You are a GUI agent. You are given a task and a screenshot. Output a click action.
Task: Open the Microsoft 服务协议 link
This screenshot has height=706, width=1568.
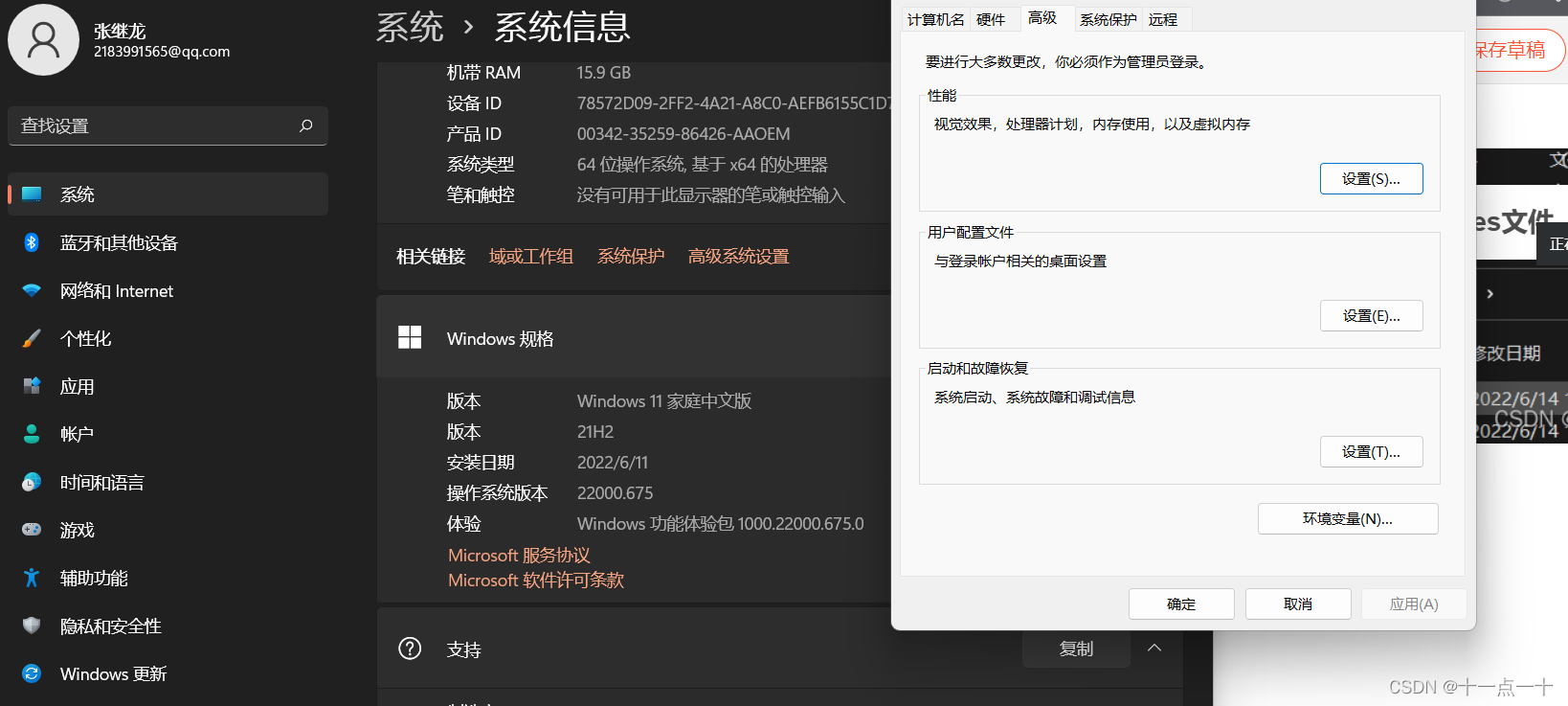(519, 556)
